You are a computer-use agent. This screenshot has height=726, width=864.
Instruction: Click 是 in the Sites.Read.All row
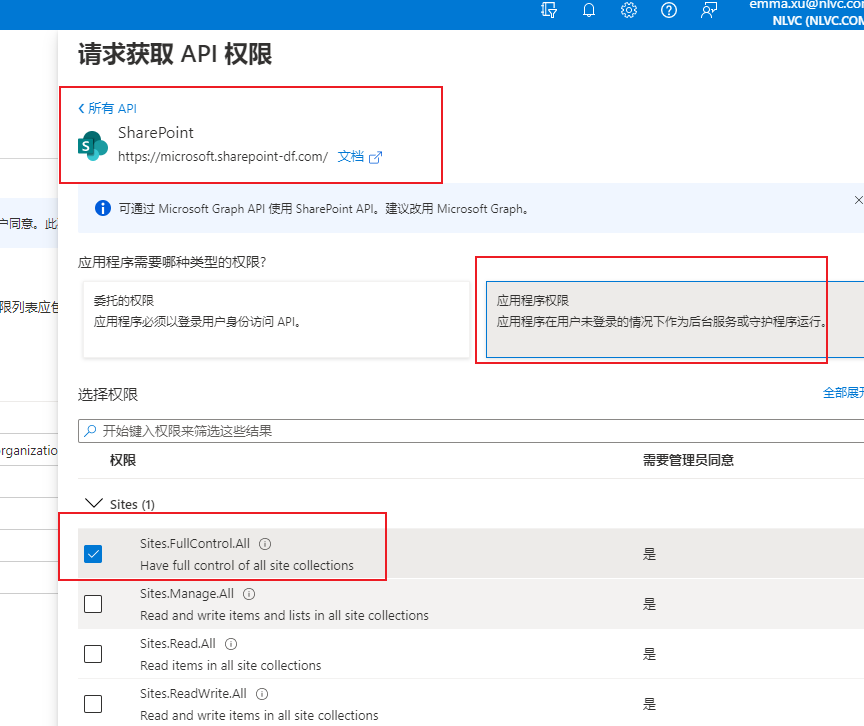pyautogui.click(x=650, y=654)
